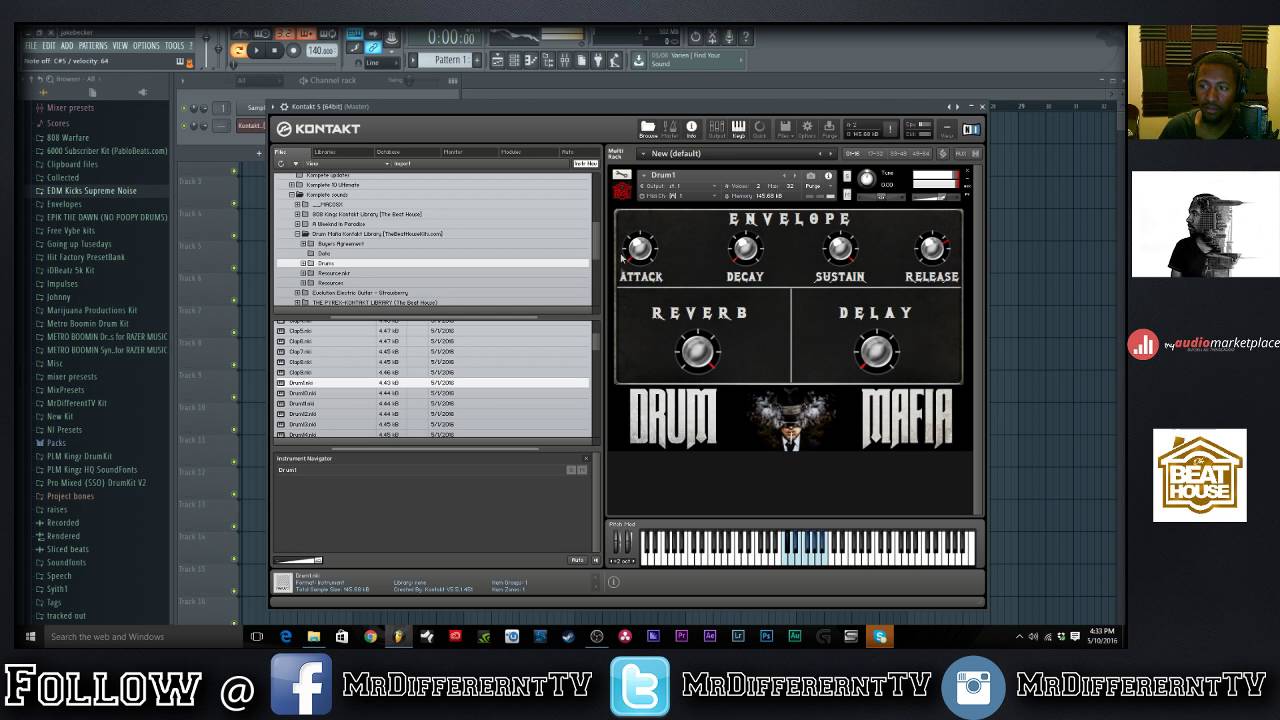This screenshot has height=720, width=1280.
Task: Open the FL Studio FILE menu
Action: tap(31, 45)
